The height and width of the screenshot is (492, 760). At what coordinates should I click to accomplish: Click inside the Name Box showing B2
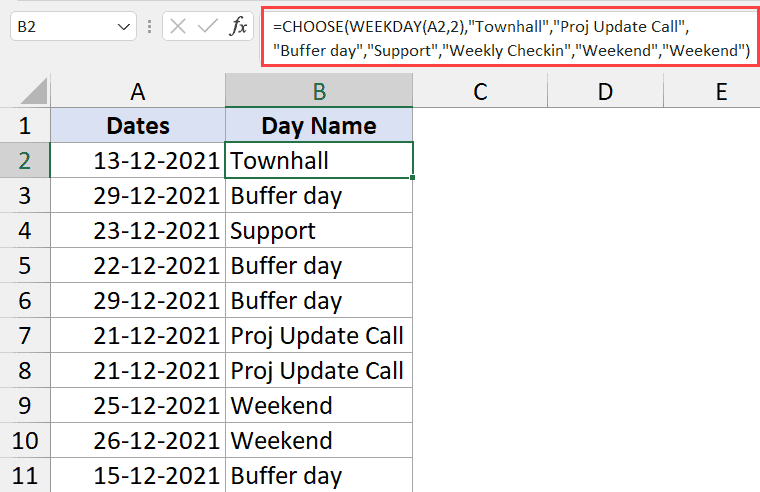[60, 27]
